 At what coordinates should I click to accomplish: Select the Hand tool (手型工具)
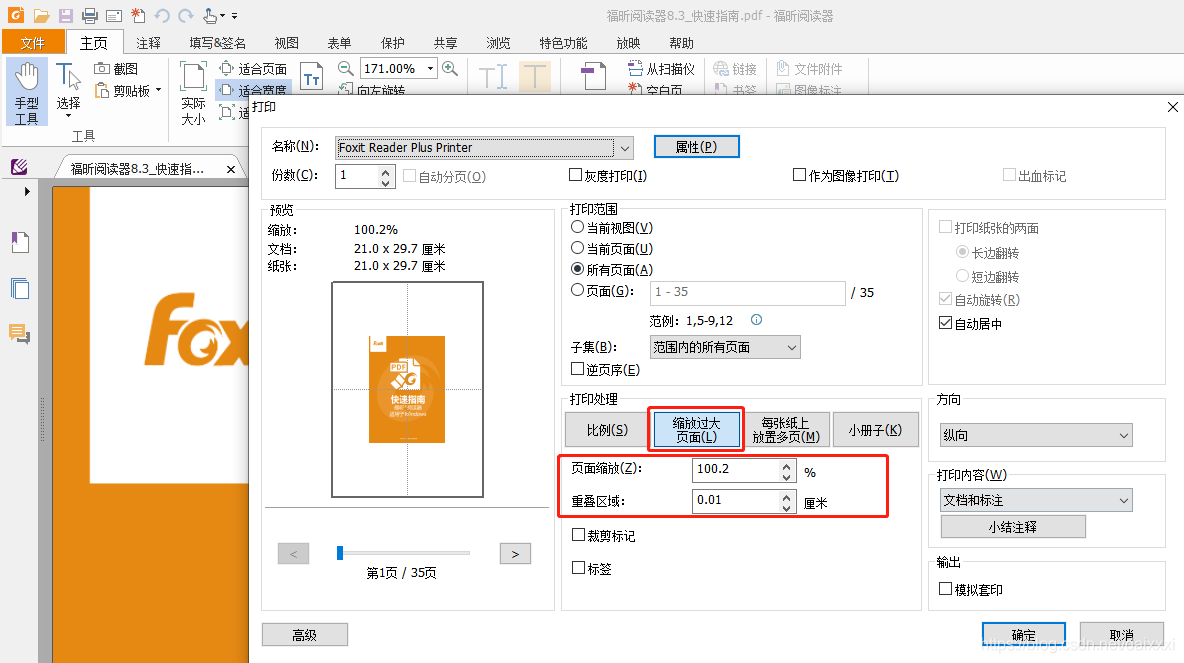click(27, 92)
